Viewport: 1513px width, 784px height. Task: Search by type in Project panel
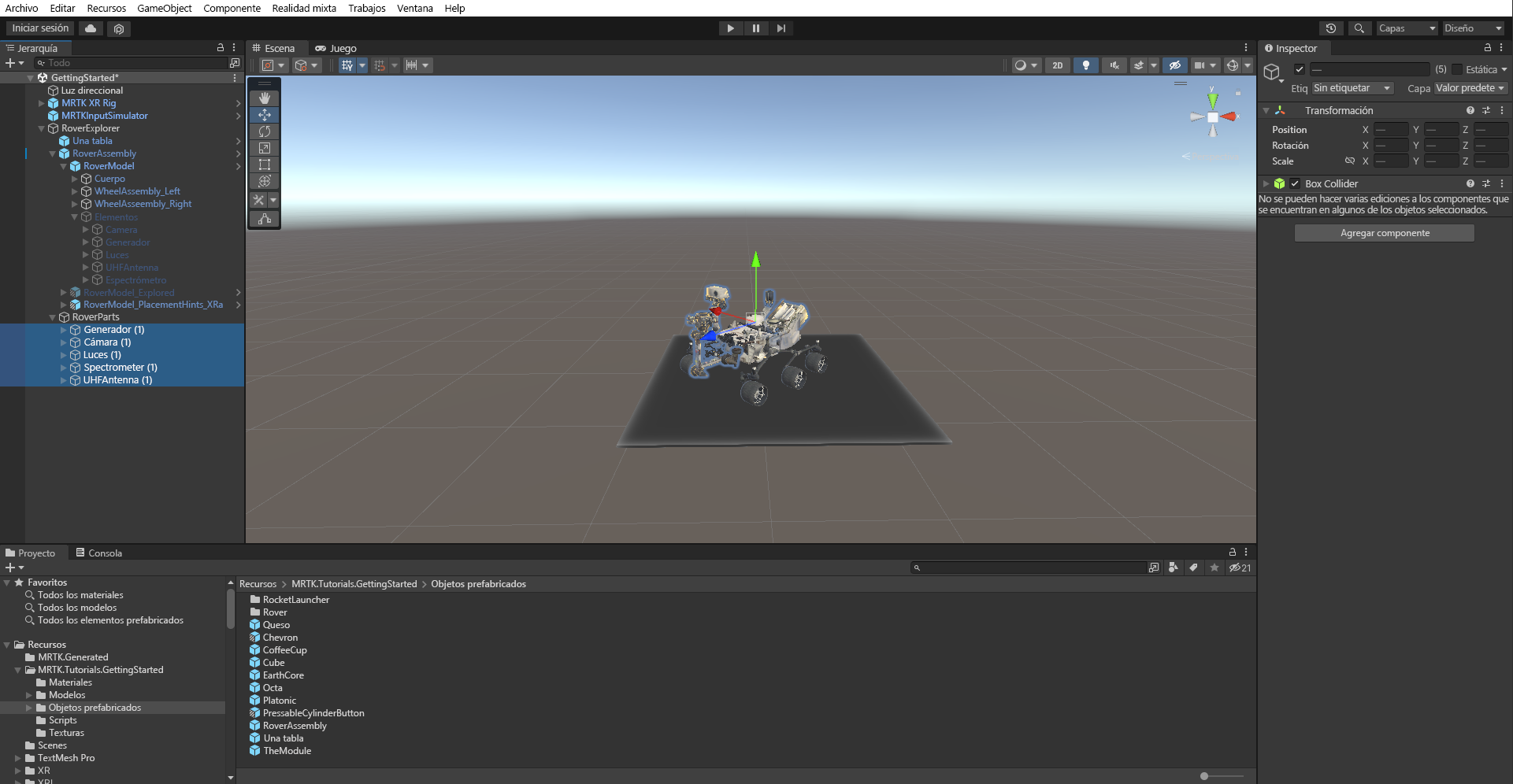coord(1174,568)
